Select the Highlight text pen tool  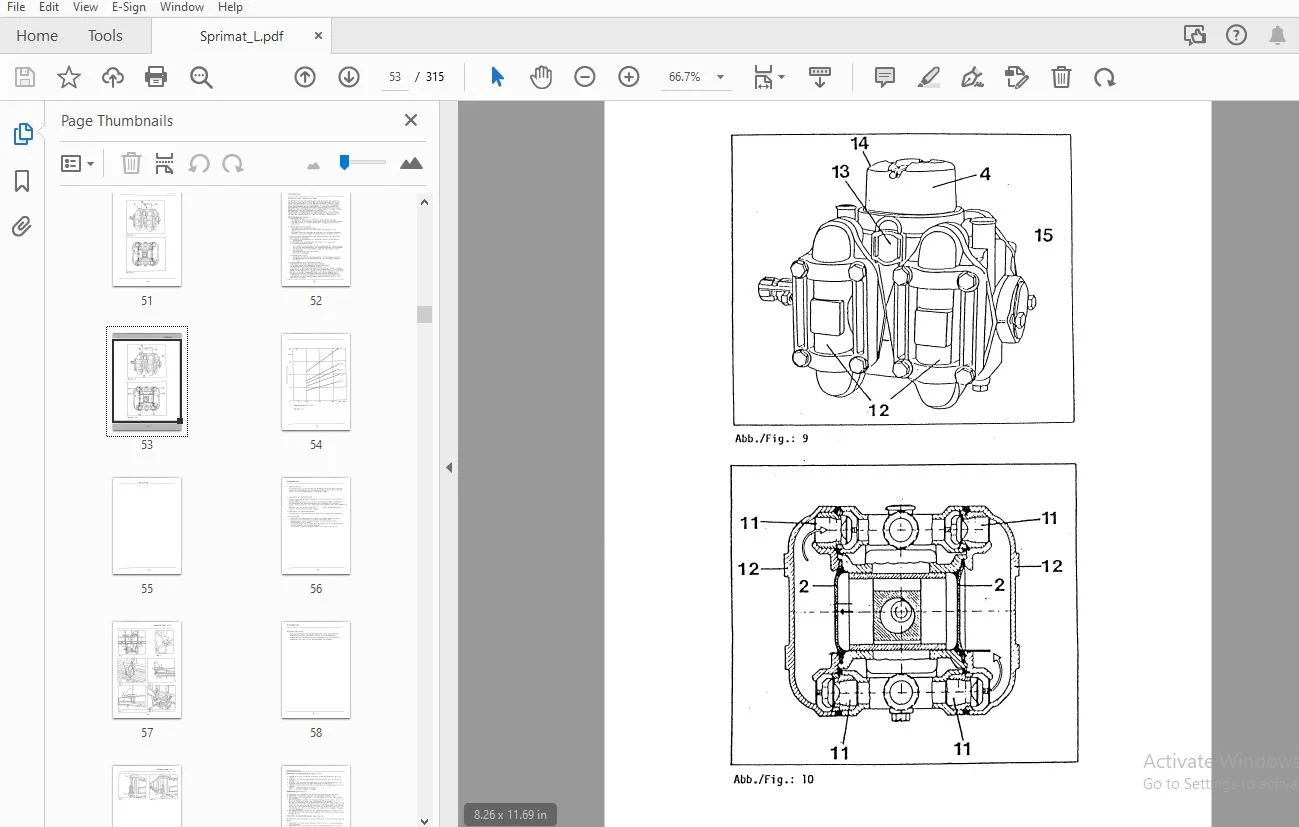(x=929, y=77)
